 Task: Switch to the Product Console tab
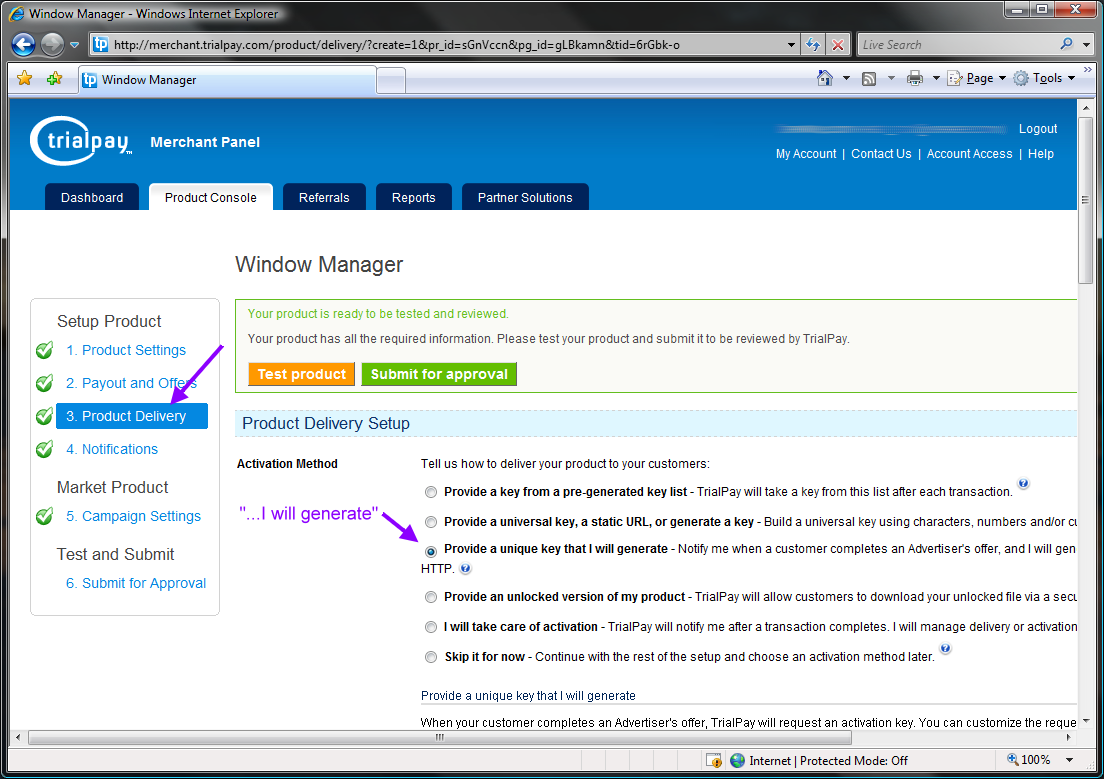point(211,197)
